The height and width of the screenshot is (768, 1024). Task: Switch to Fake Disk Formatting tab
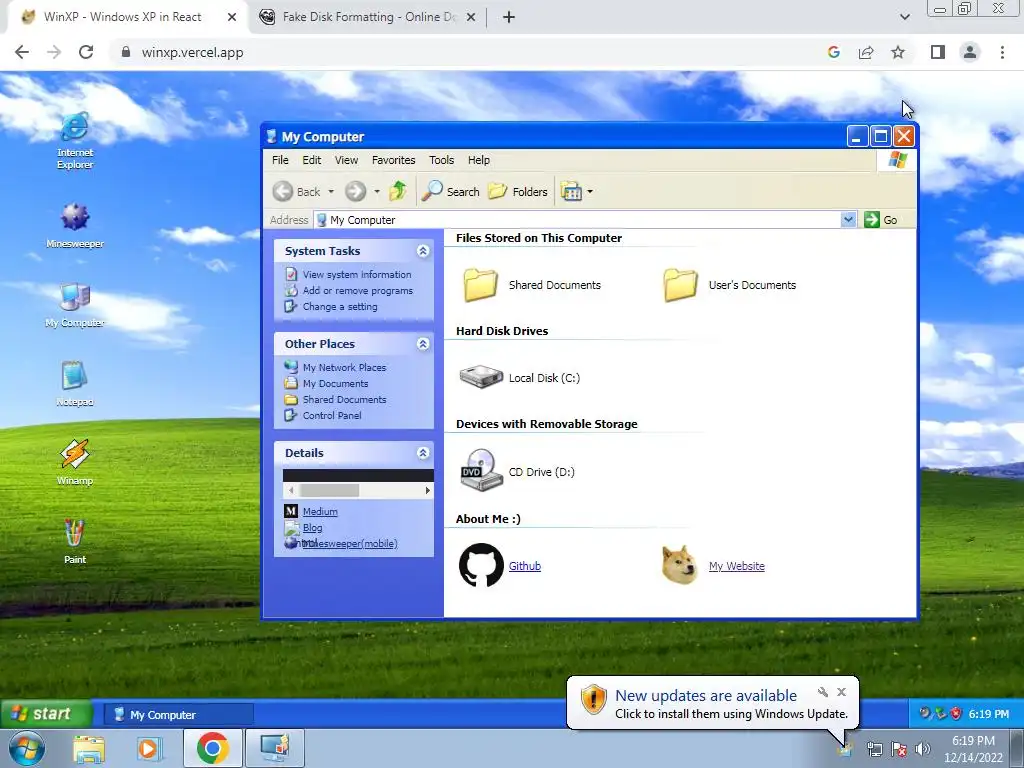(x=367, y=17)
